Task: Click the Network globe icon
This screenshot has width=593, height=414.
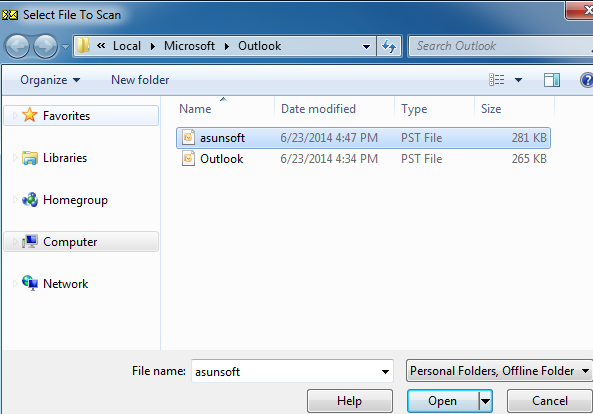Action: coord(30,283)
